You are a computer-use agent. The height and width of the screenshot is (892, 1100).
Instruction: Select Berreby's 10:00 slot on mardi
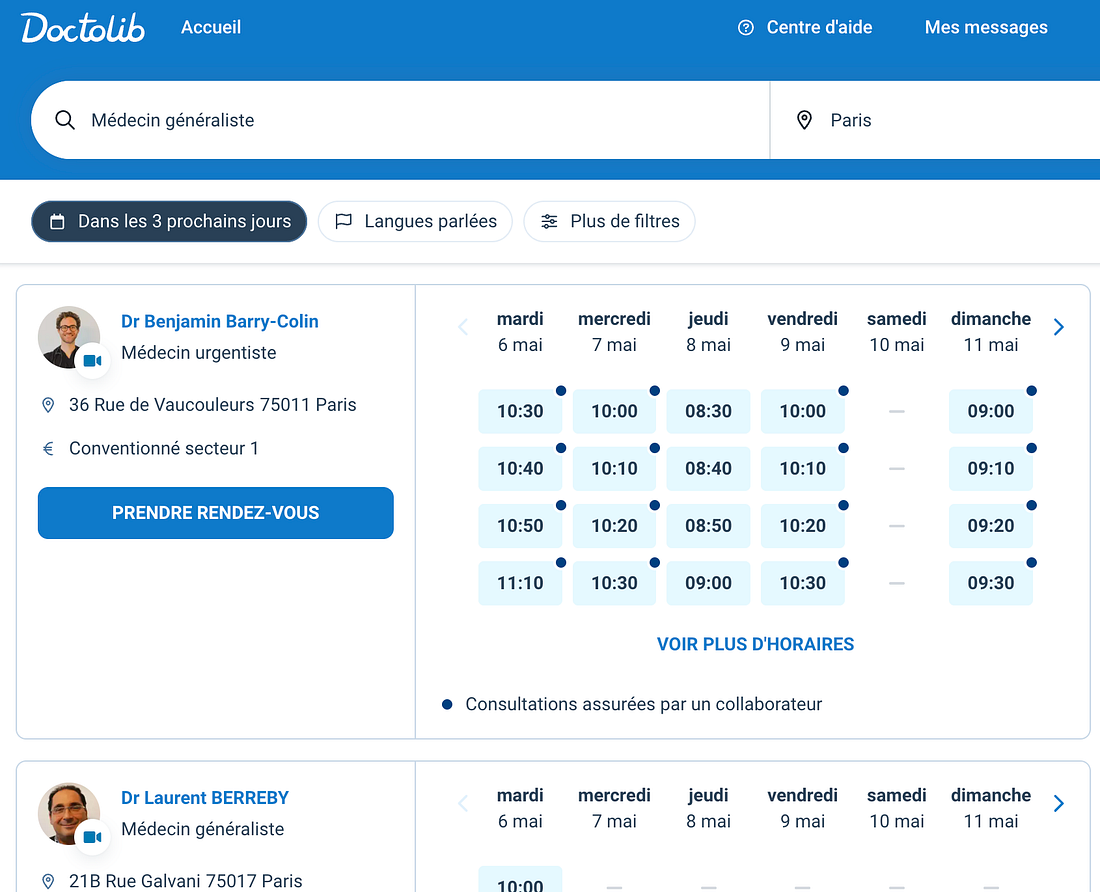coord(520,880)
